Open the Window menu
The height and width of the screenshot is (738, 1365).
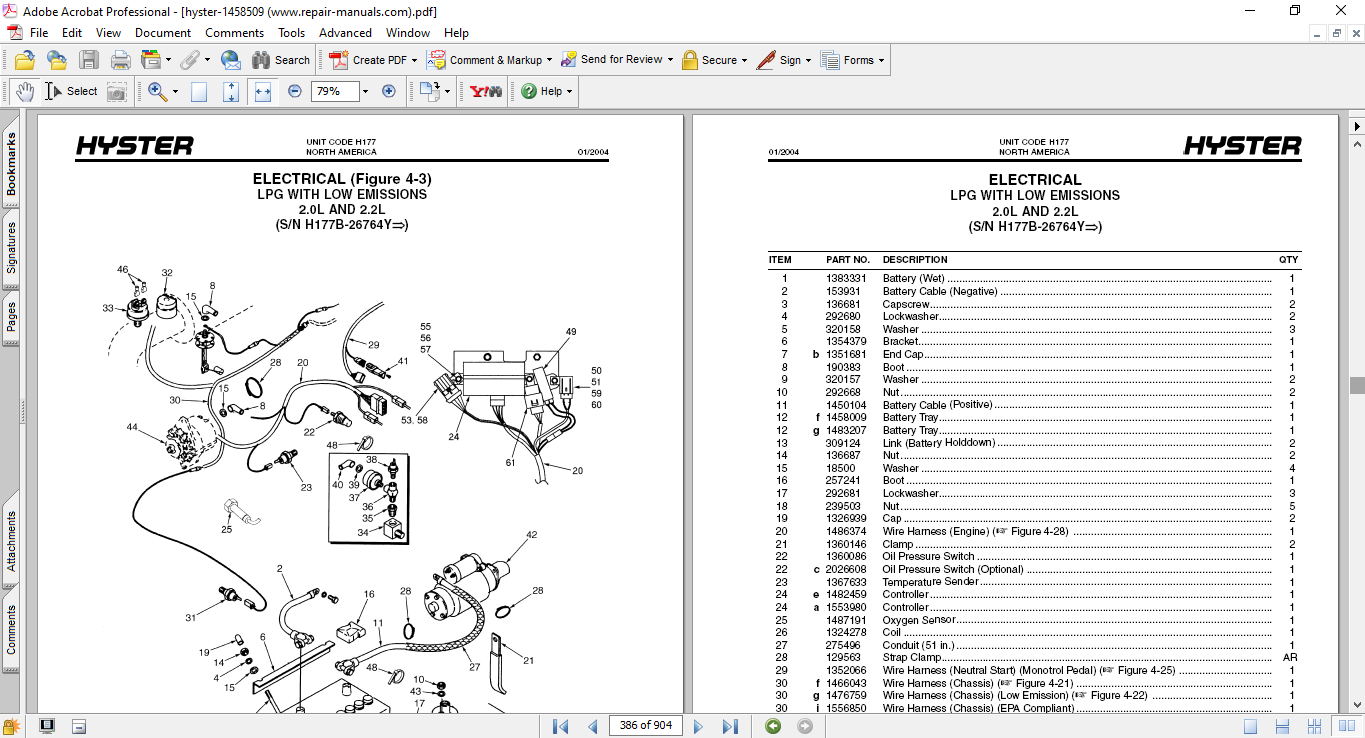(x=408, y=33)
